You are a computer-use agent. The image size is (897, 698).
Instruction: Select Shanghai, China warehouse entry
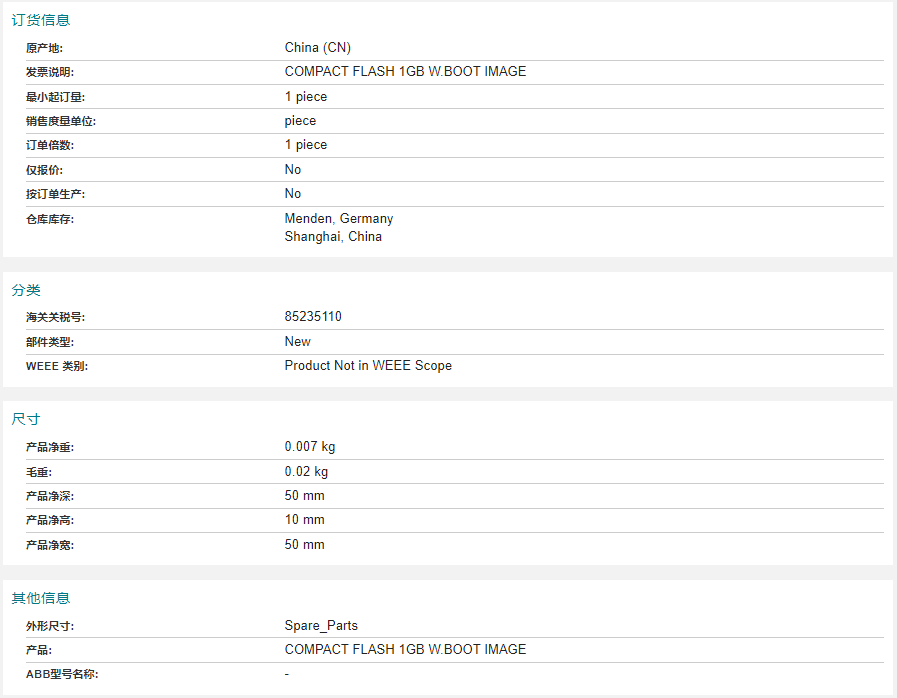pyautogui.click(x=333, y=236)
